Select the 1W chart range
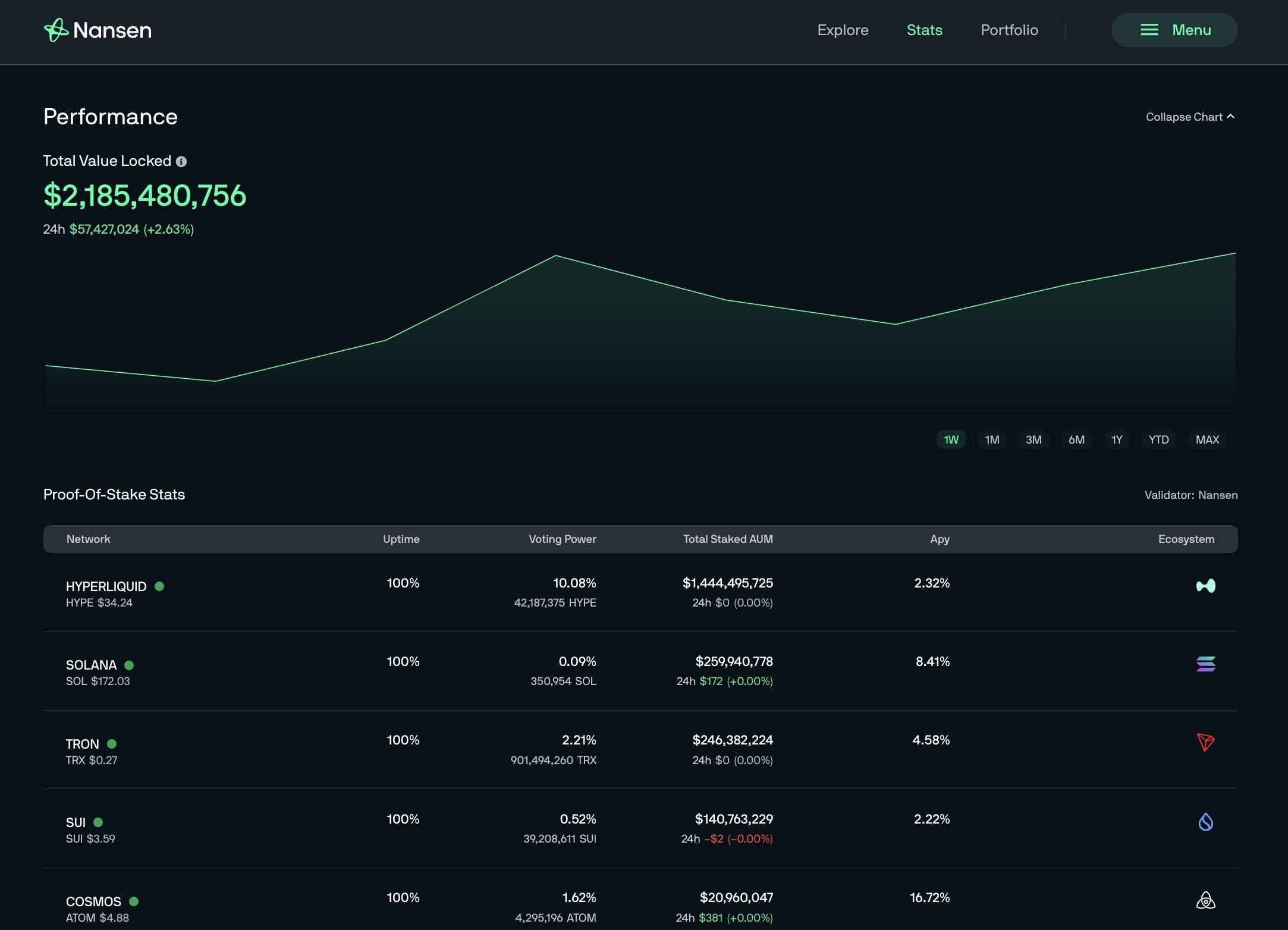This screenshot has height=930, width=1288. [951, 439]
